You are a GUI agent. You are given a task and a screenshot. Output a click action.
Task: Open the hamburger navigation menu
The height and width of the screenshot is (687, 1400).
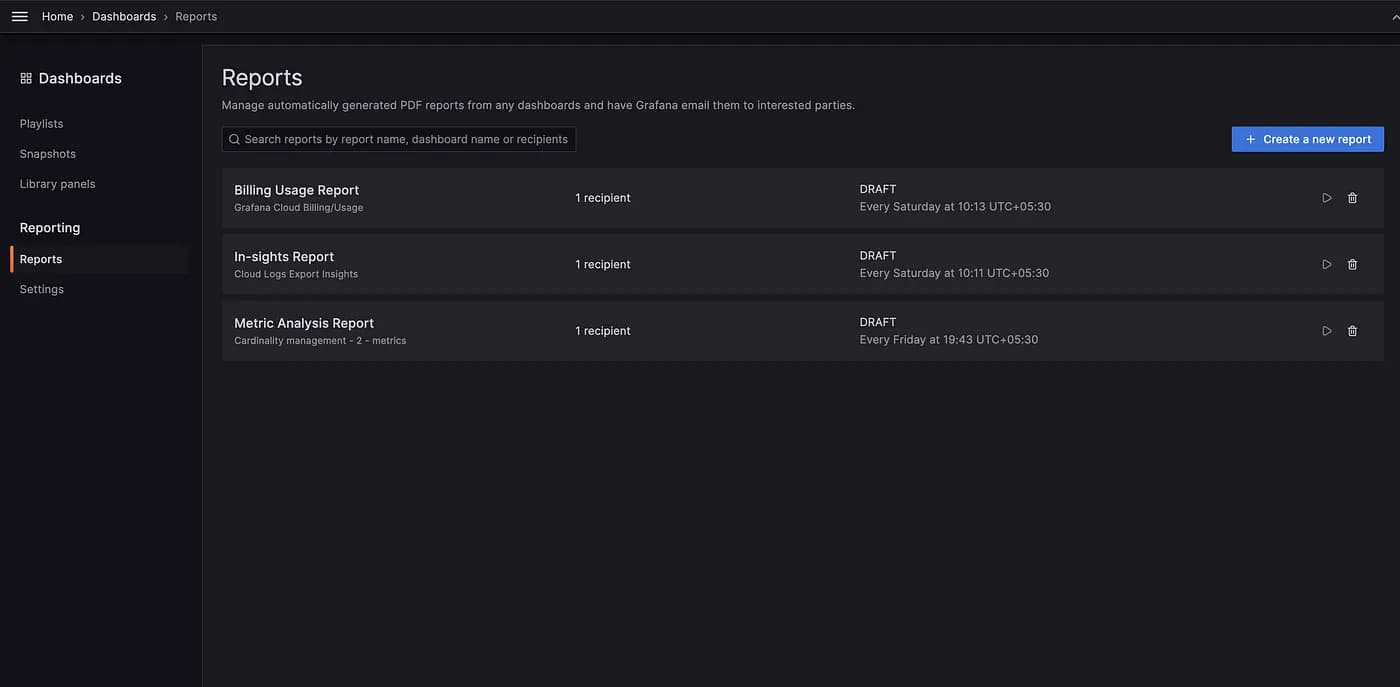pyautogui.click(x=19, y=15)
